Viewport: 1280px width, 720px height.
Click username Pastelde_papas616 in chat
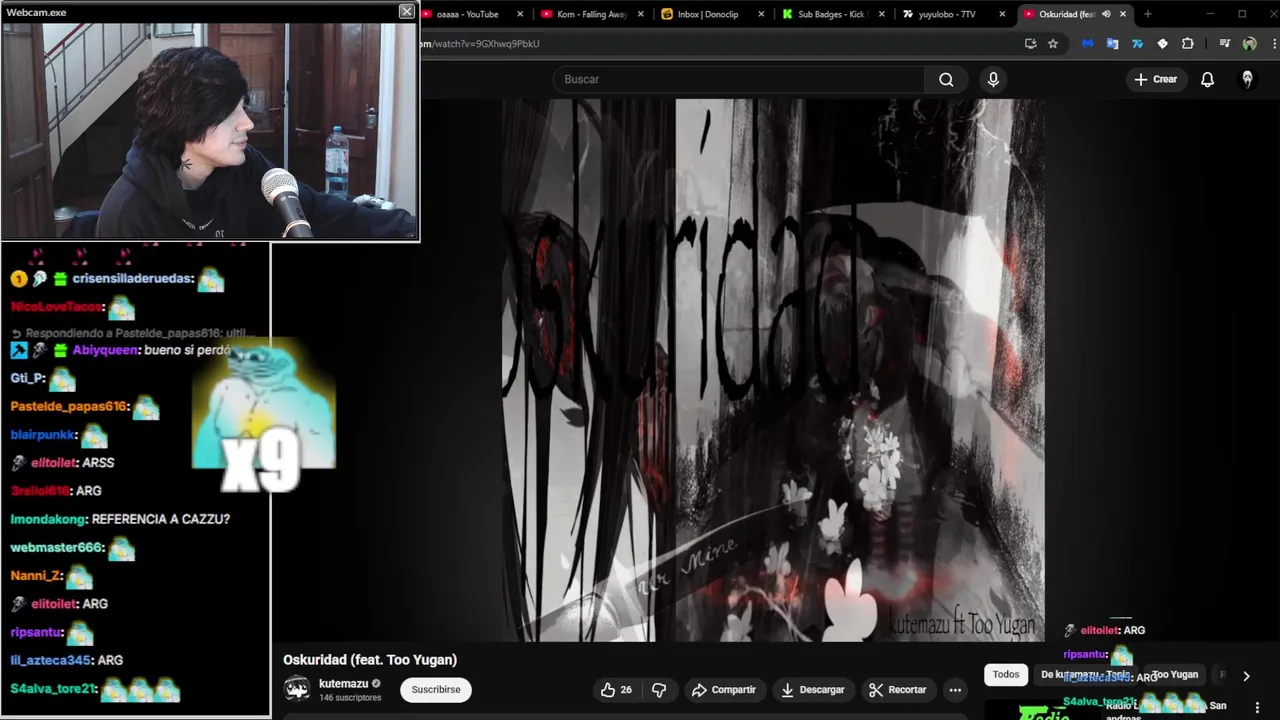[x=69, y=407]
